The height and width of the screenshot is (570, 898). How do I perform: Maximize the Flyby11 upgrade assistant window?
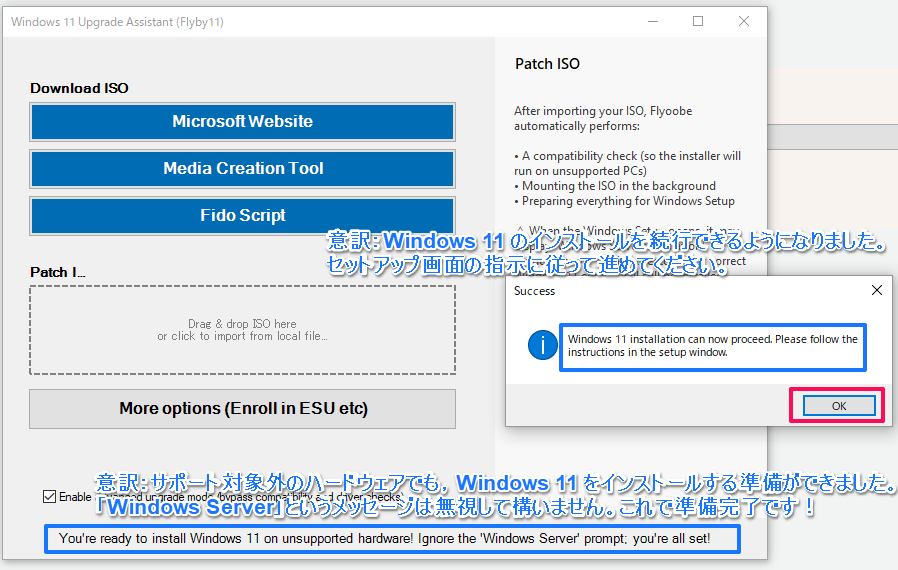(x=698, y=22)
